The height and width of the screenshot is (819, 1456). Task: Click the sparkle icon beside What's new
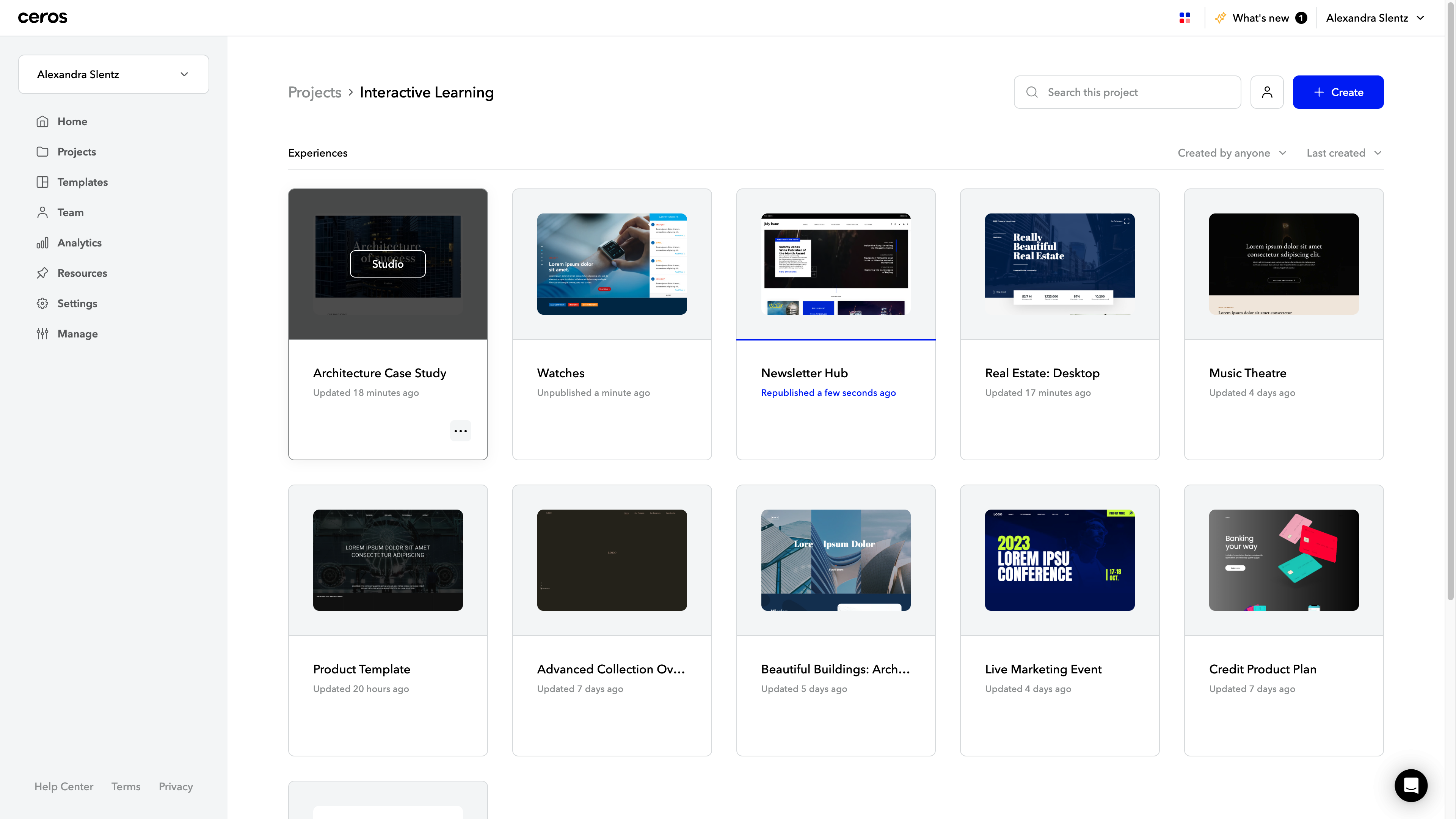click(x=1220, y=18)
